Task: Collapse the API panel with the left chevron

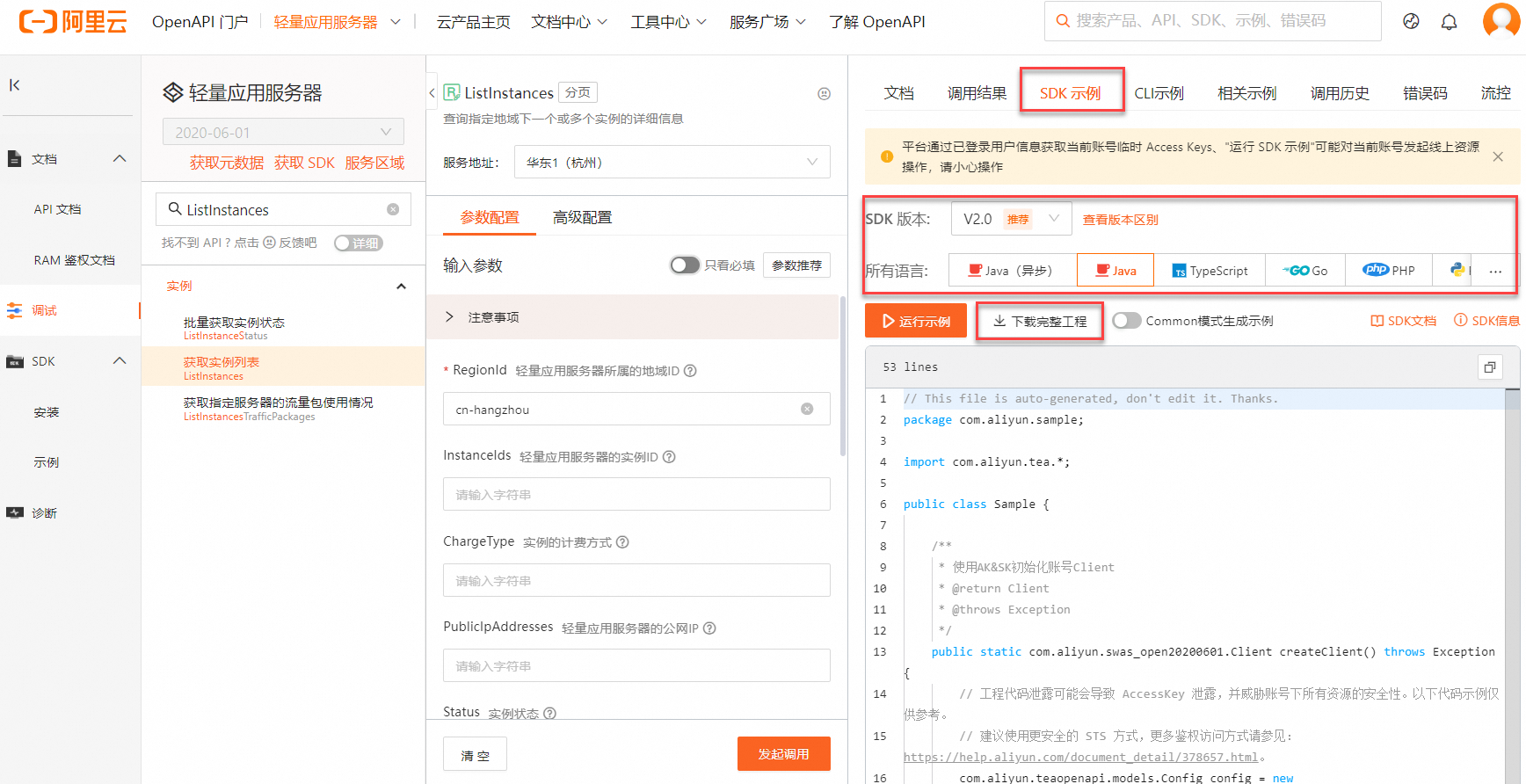Action: 432,92
